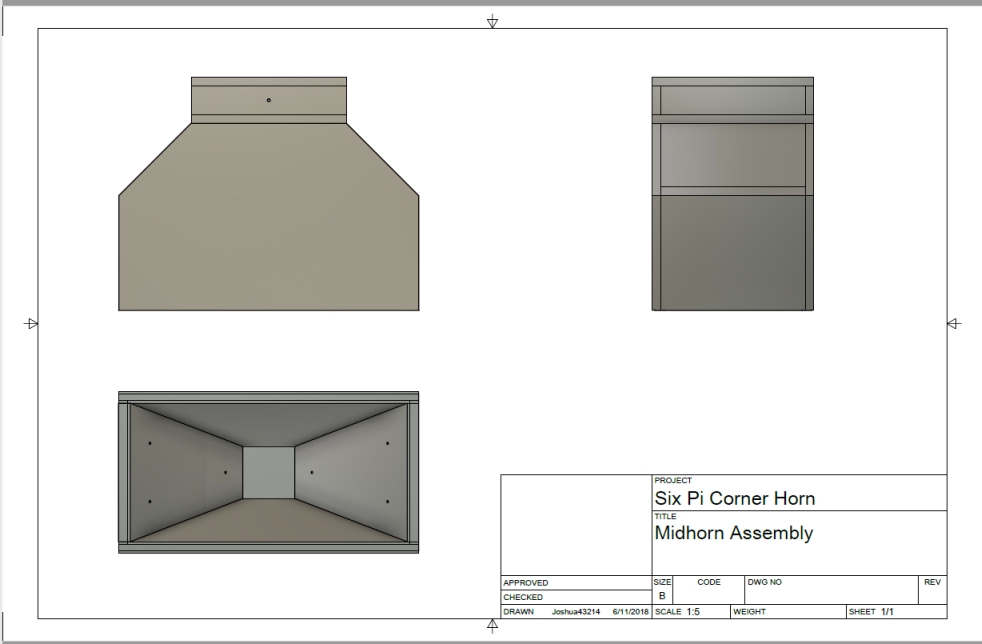Click the bottom border center mark arrow

point(491,625)
